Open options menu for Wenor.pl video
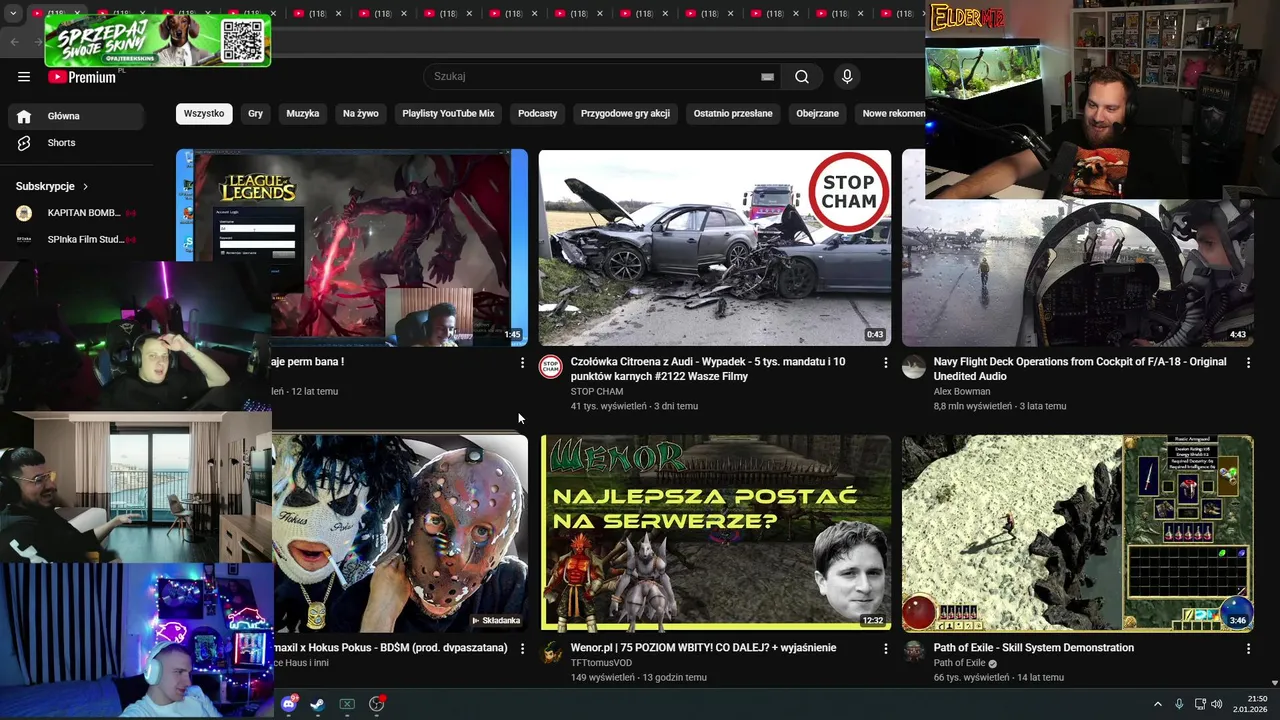 [885, 649]
